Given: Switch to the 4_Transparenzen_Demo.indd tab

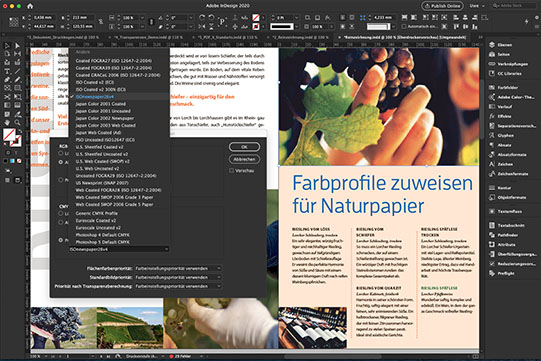Looking at the screenshot, I should click(x=148, y=37).
